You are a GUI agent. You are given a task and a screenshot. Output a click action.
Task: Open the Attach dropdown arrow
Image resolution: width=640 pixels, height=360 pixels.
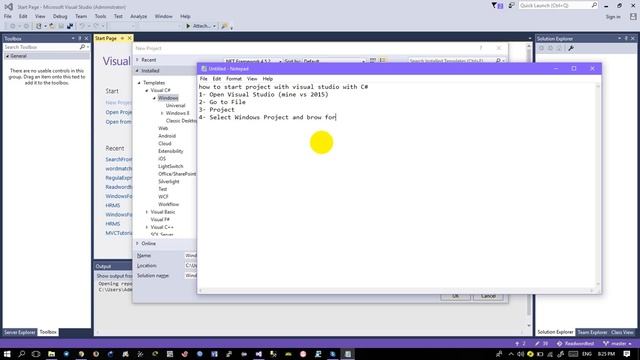(x=214, y=26)
